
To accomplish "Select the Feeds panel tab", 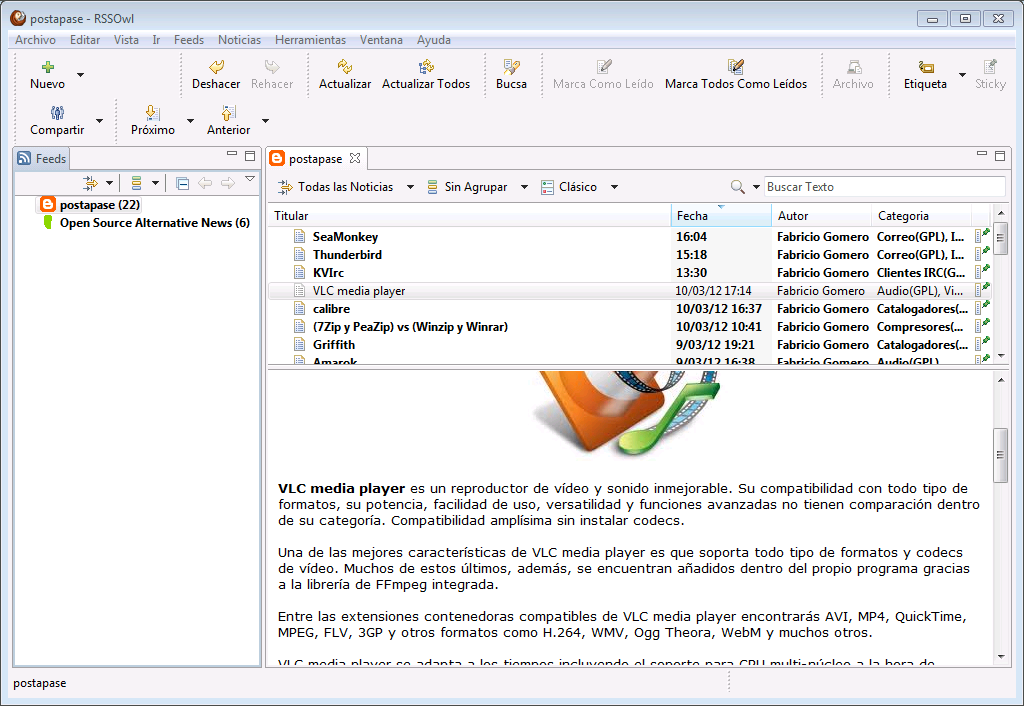I will pos(42,159).
